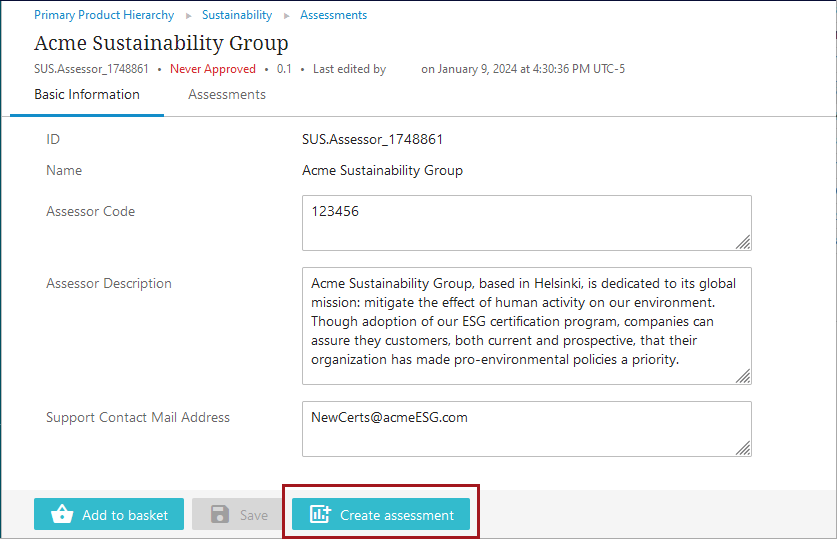
Task: Go to the Assessments breadcrumb link
Action: click(x=333, y=16)
